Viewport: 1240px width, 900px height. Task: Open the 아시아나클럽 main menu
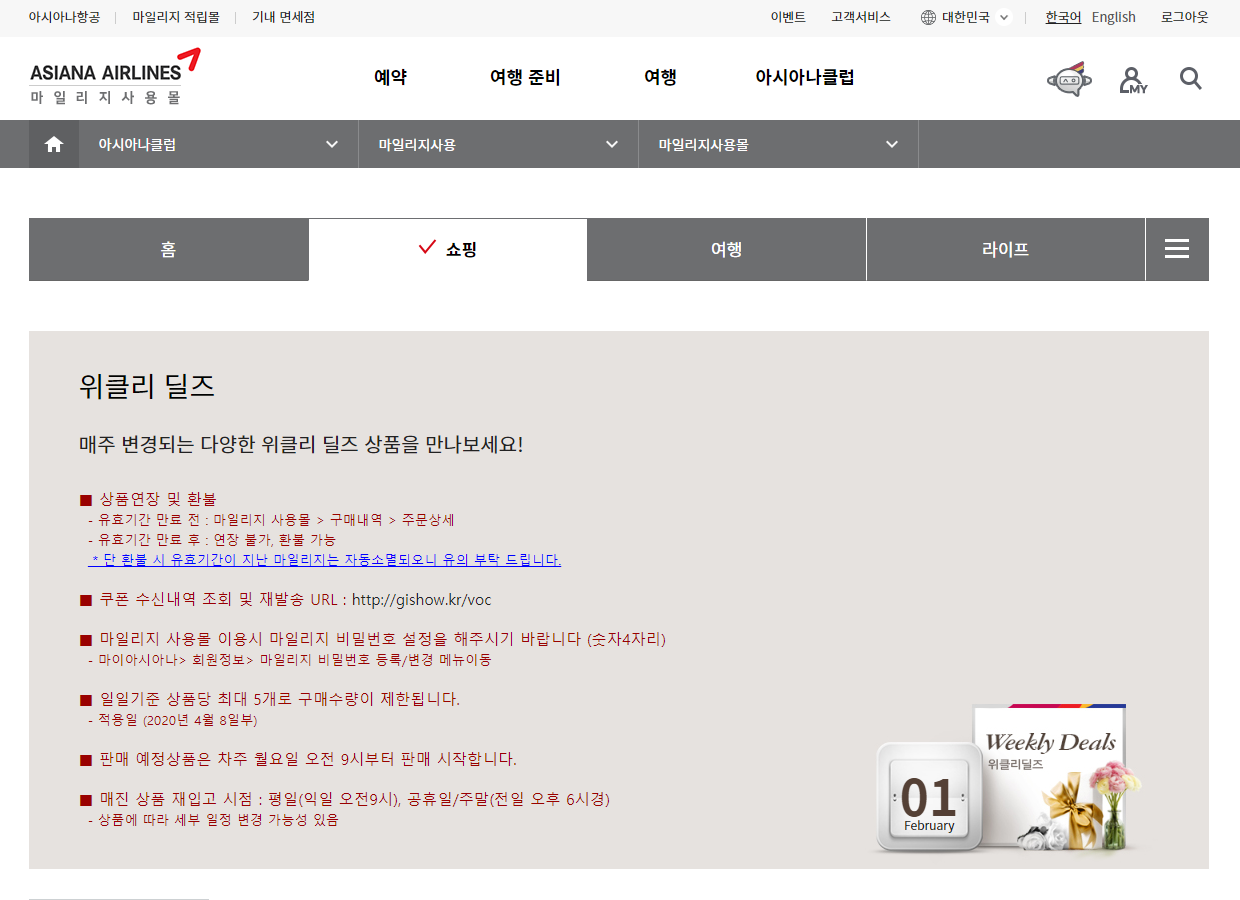[x=805, y=77]
